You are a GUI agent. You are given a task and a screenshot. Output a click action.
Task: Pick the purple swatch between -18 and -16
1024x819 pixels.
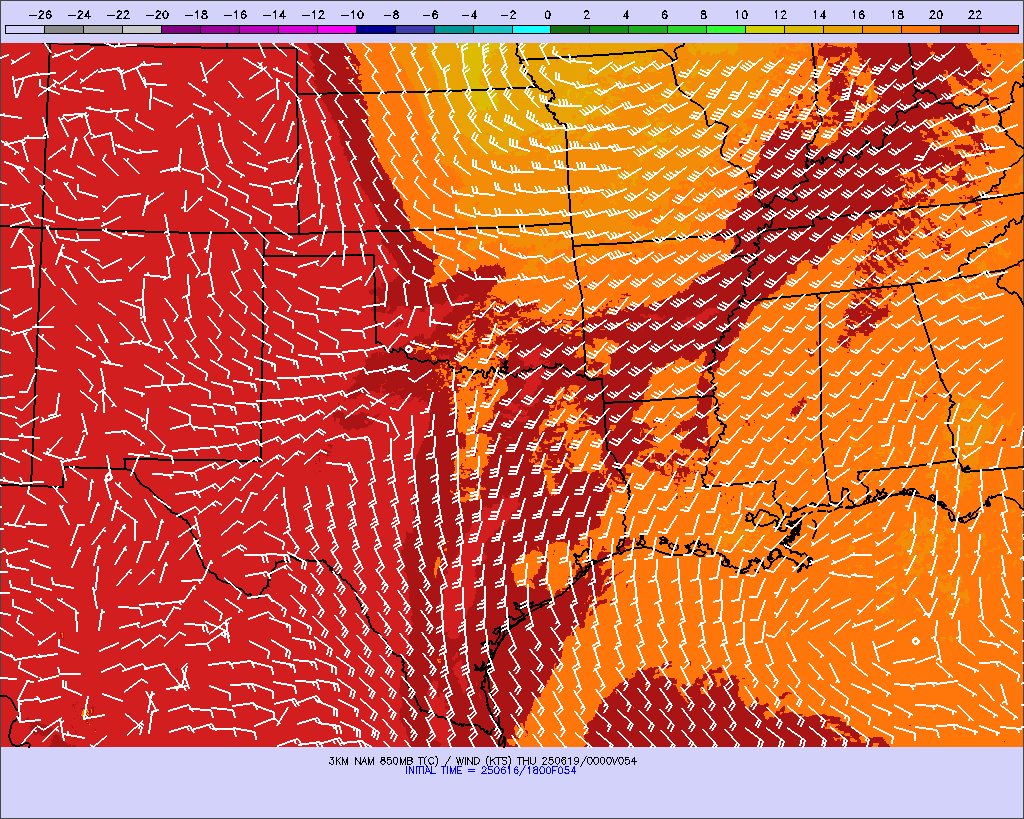[x=219, y=29]
